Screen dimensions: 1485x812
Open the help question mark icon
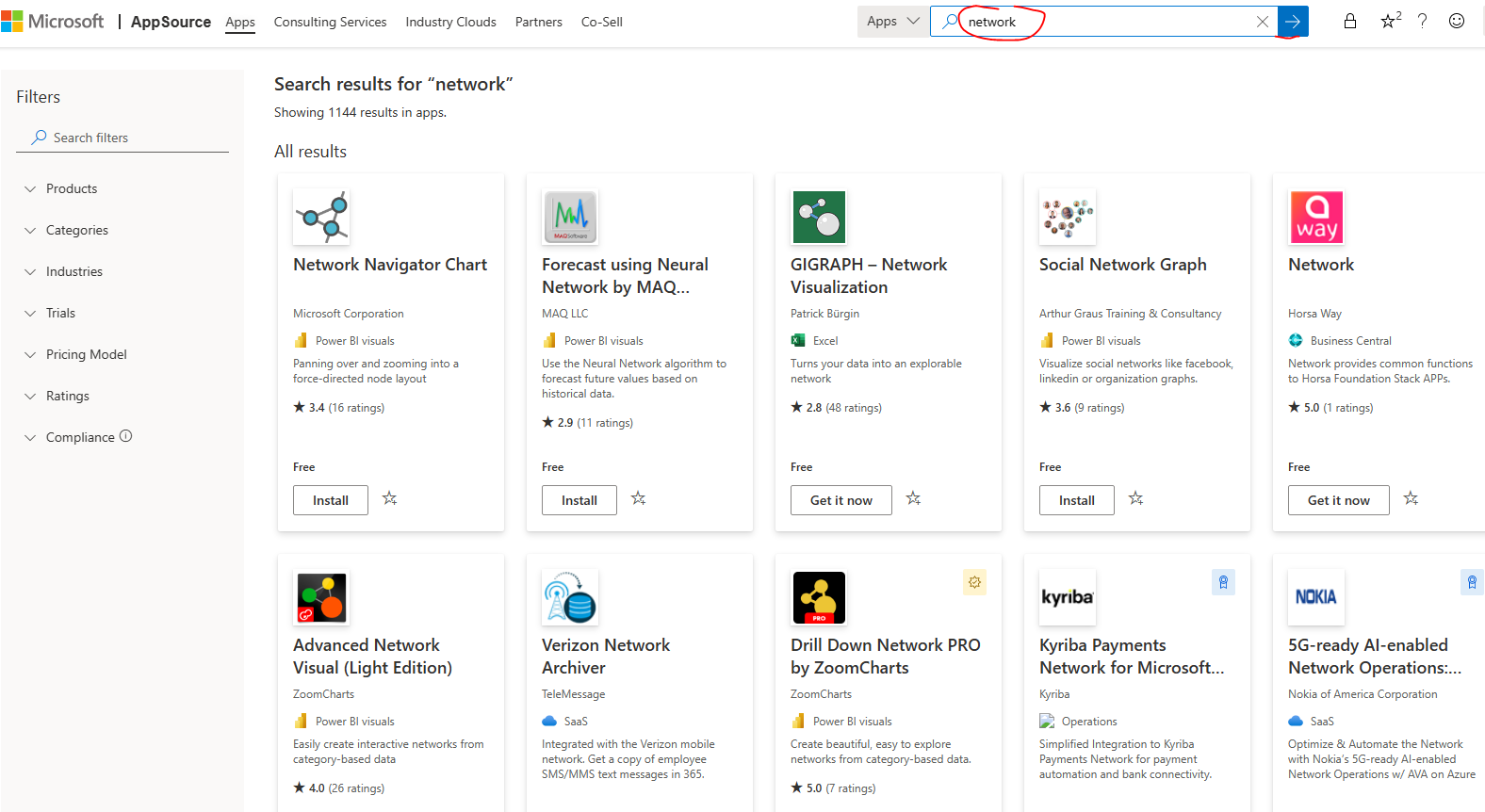[x=1423, y=21]
